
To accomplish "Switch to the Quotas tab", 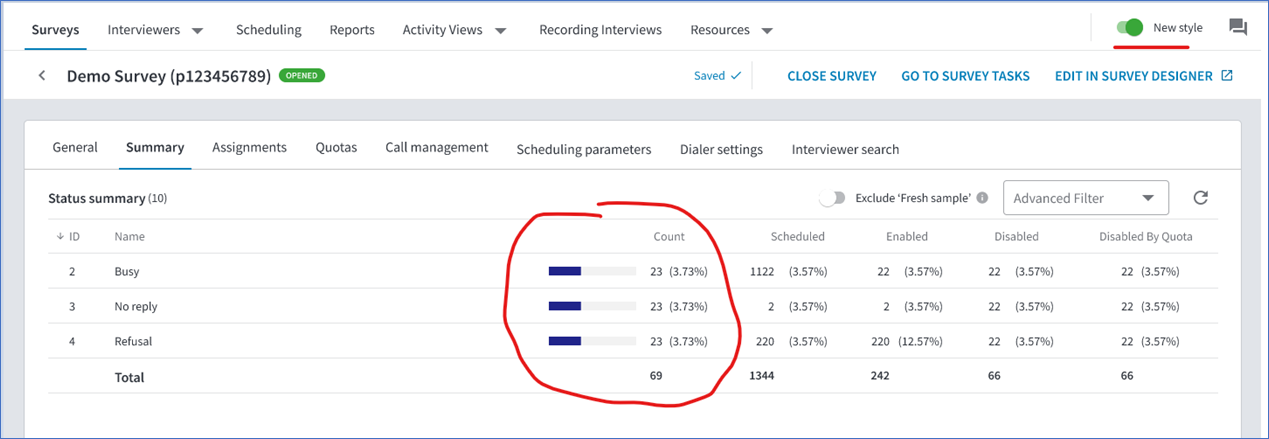I will (336, 147).
